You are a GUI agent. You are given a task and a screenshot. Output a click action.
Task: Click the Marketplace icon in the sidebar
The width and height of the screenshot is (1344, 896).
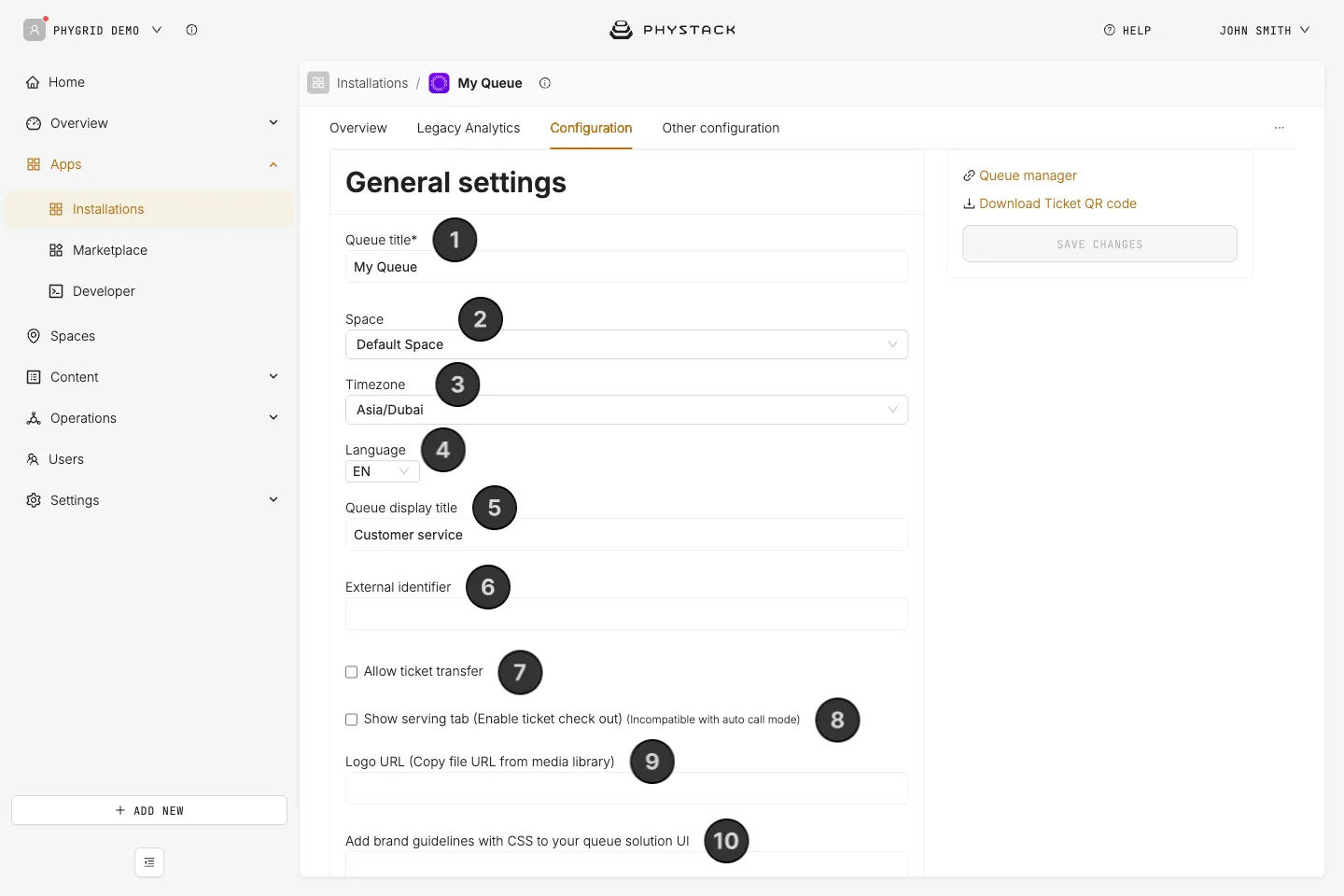tap(56, 250)
